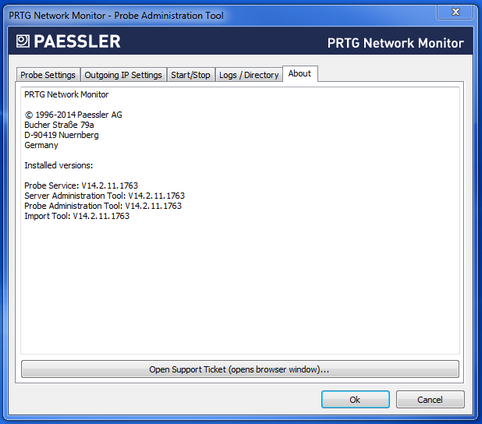Click the Paessler logo icon in the banner

click(x=23, y=41)
